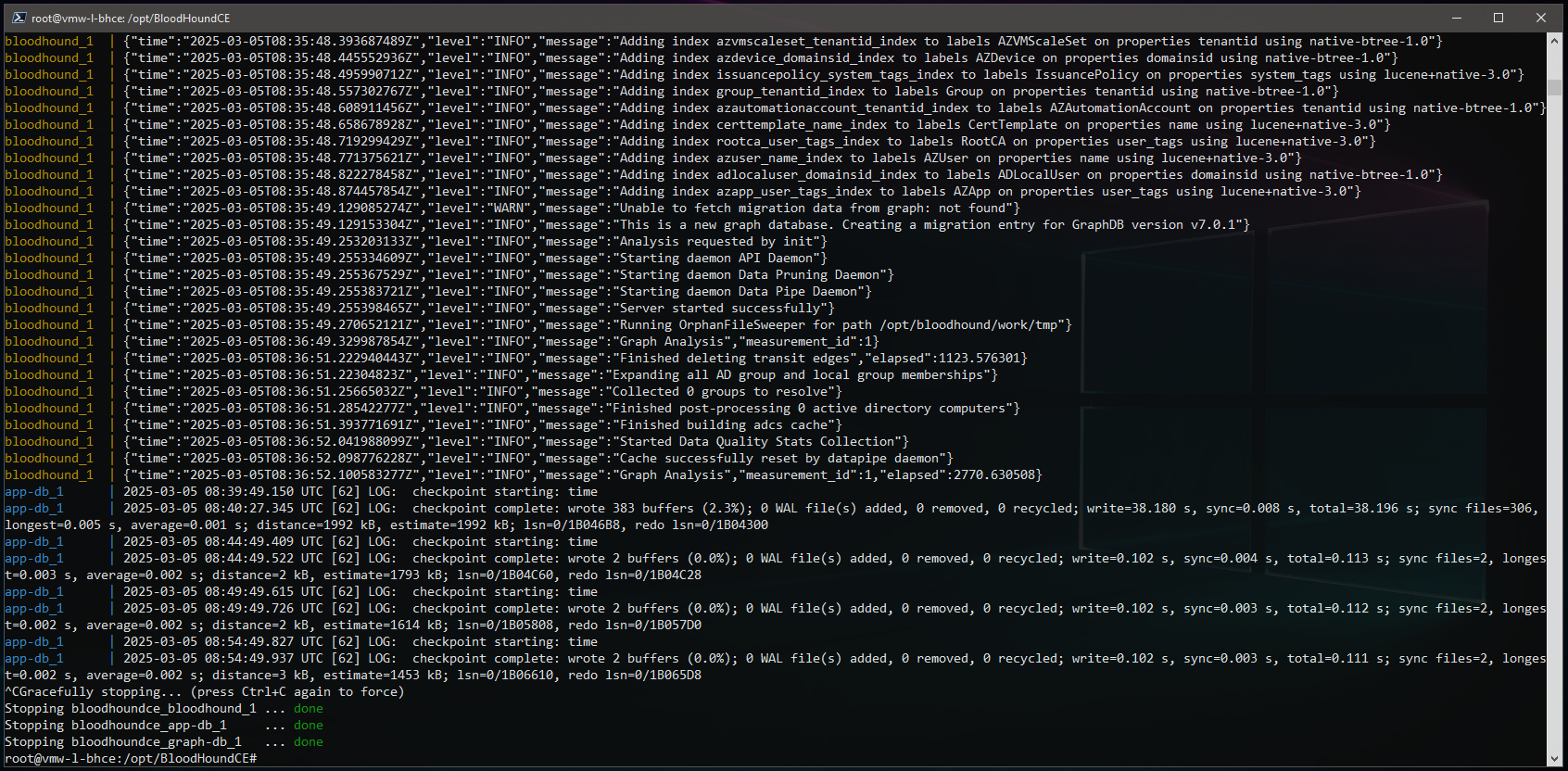Click the rootca_user_tags_index log line
The image size is (1568, 771).
pos(690,142)
